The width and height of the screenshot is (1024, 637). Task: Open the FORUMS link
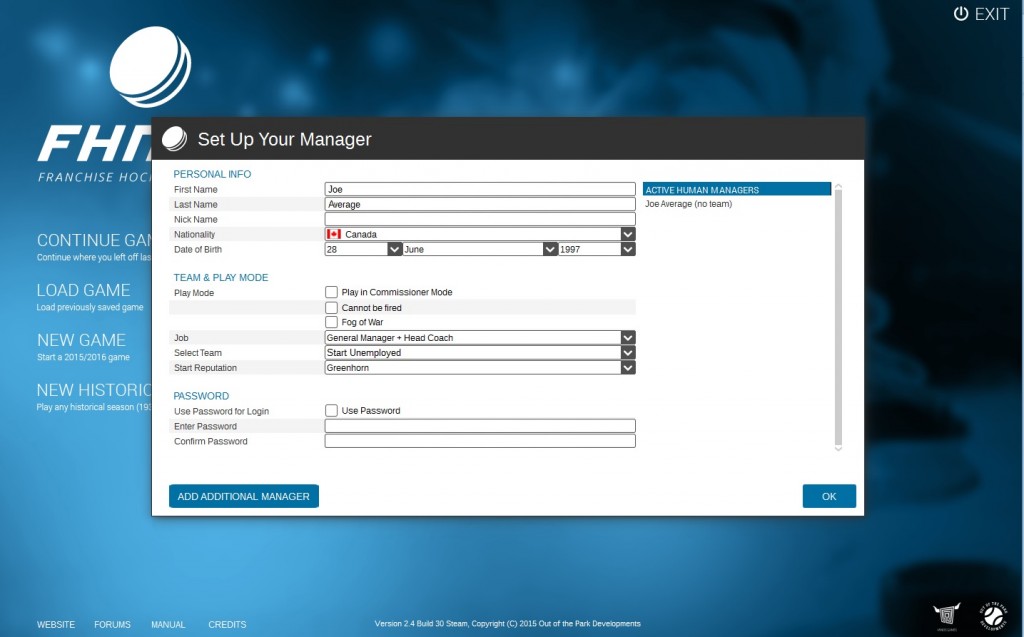click(x=112, y=625)
